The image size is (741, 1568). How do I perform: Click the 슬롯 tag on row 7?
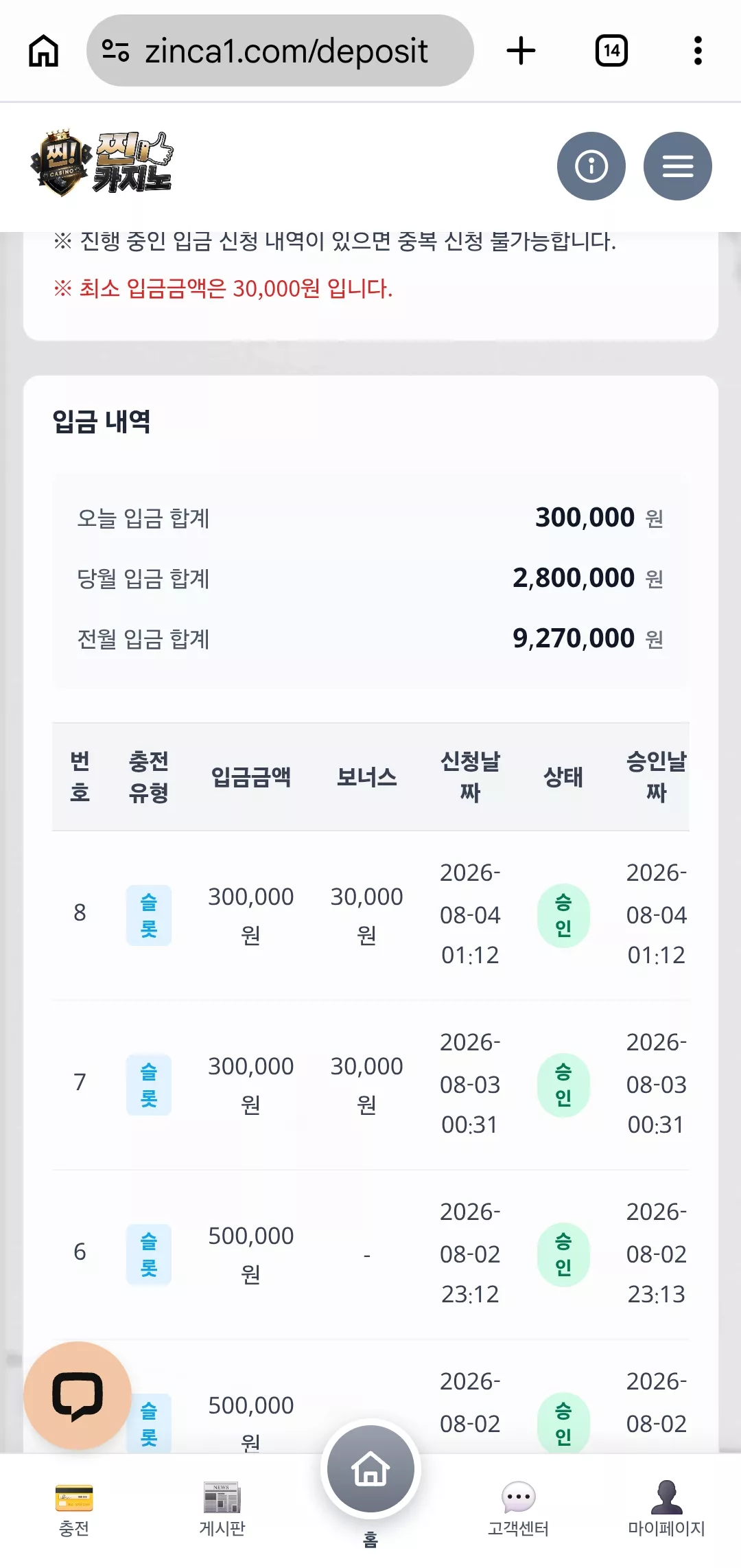click(149, 1085)
